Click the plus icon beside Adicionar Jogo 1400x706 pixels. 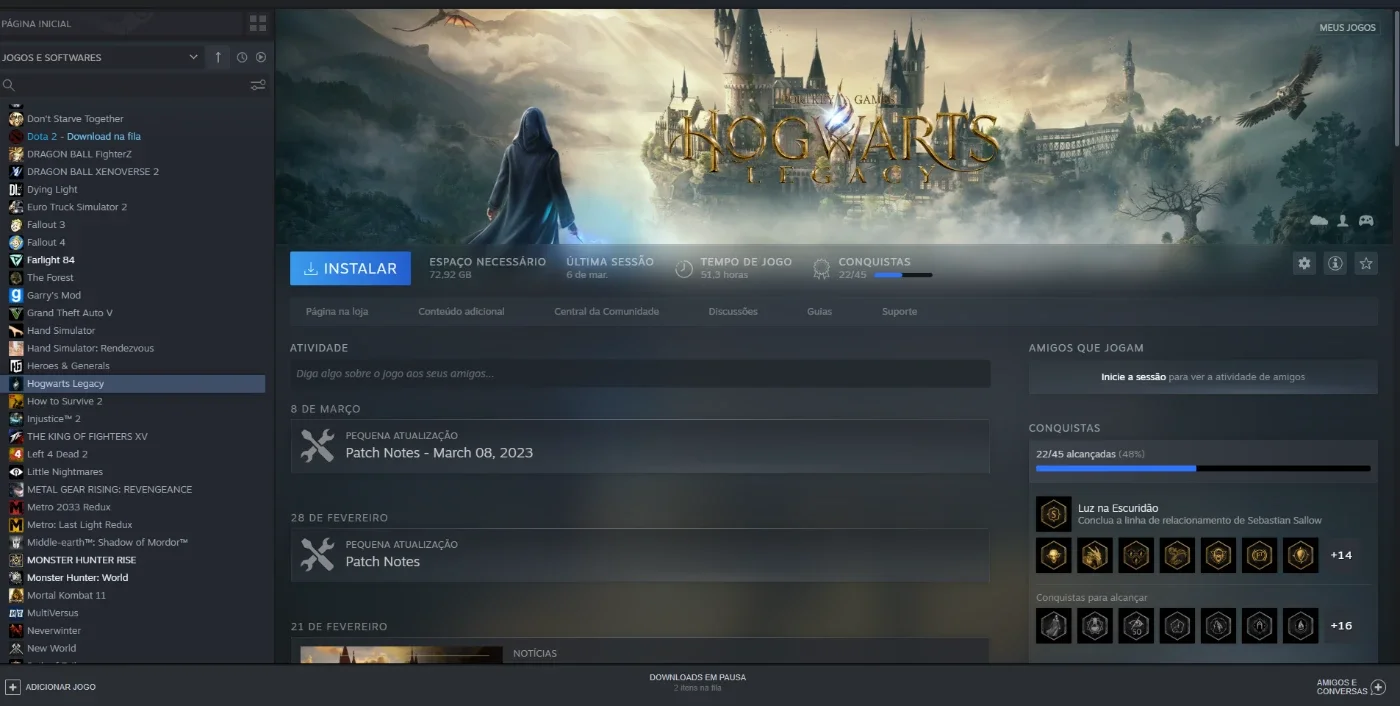point(13,687)
